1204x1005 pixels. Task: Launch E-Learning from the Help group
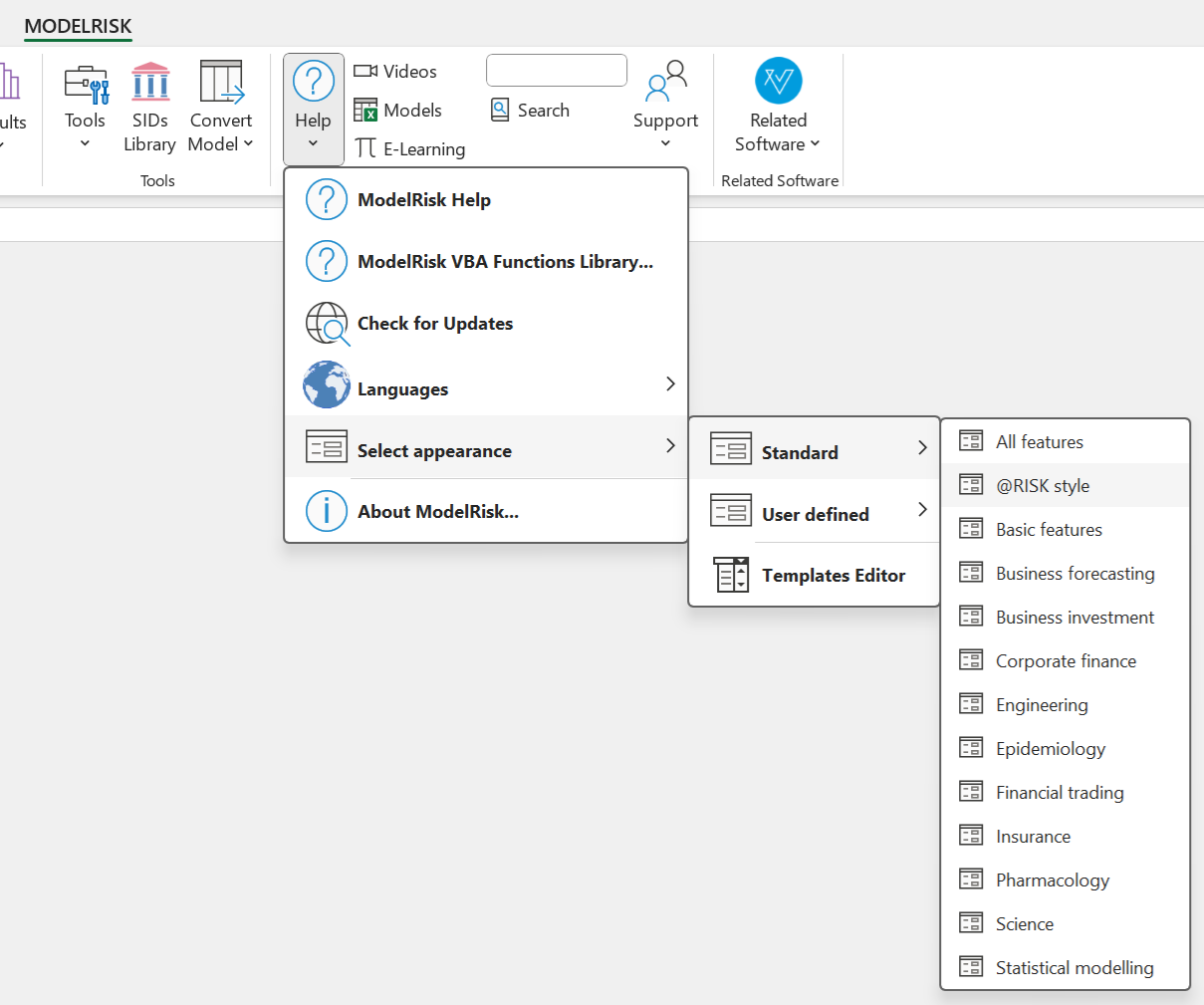pos(409,148)
